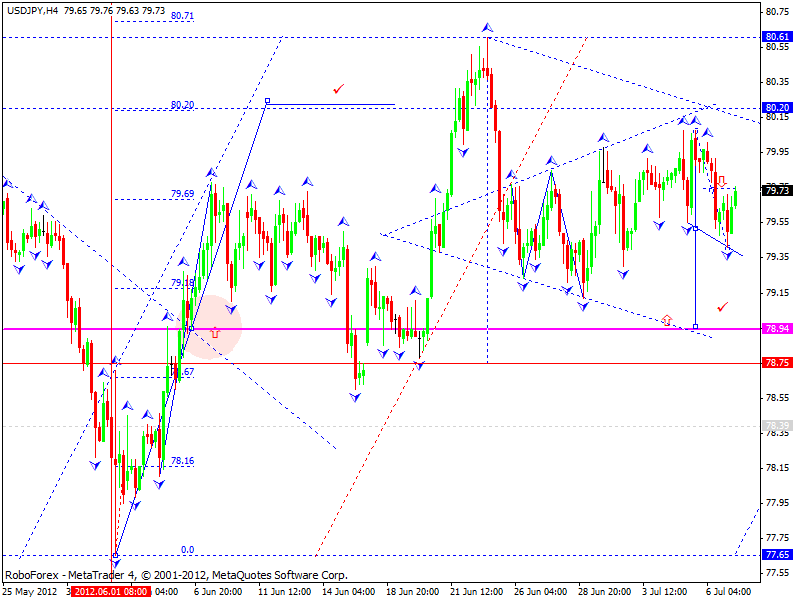Click the RoboForex MetaTrader 4 copyright text
Image resolution: width=800 pixels, height=600 pixels.
coord(177,575)
